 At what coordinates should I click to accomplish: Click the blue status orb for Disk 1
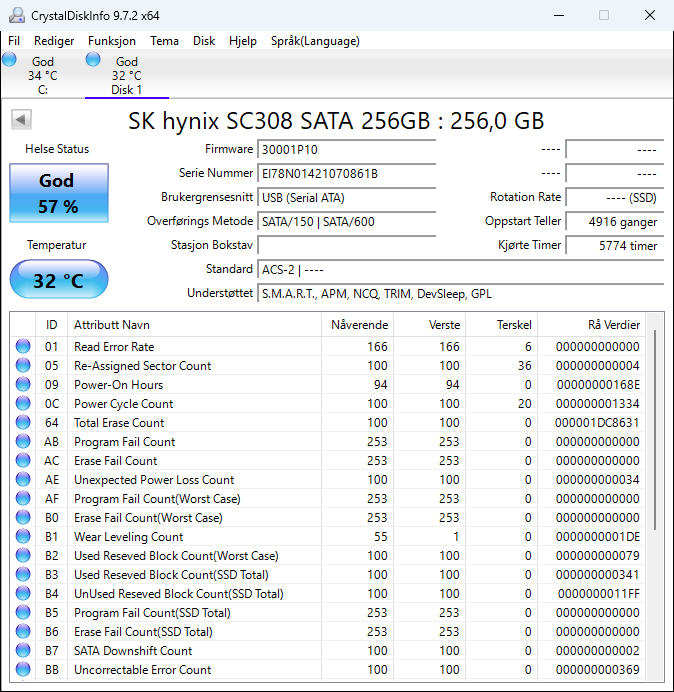93,60
